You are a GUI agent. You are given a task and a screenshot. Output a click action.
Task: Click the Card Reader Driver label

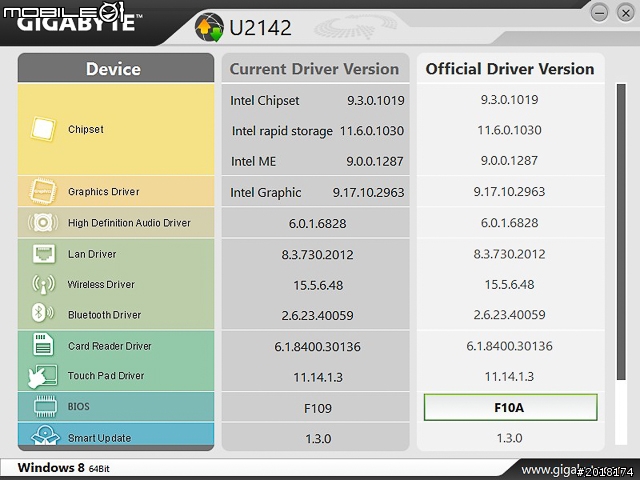tap(109, 346)
